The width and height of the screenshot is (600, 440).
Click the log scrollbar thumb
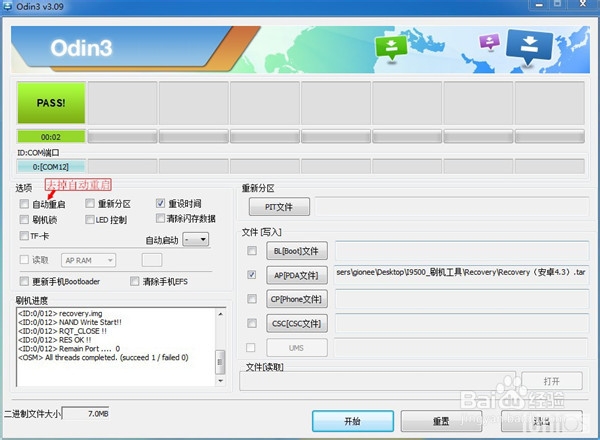click(x=220, y=362)
